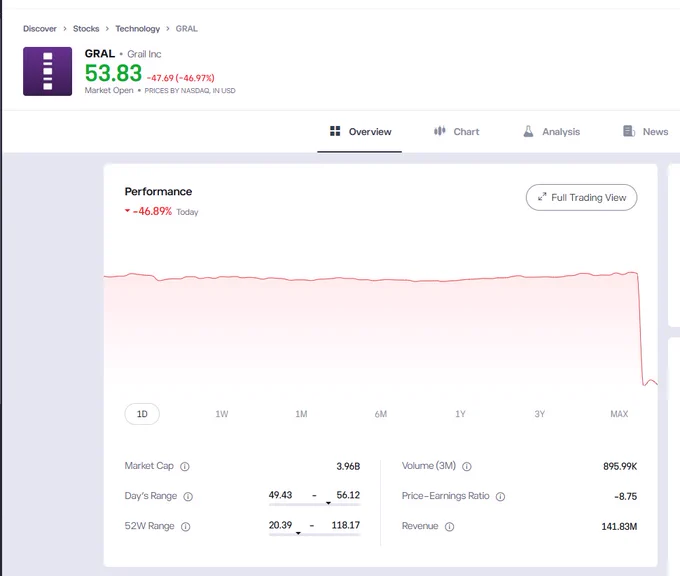The image size is (680, 576).
Task: Select the 3Y time range
Action: 539,414
